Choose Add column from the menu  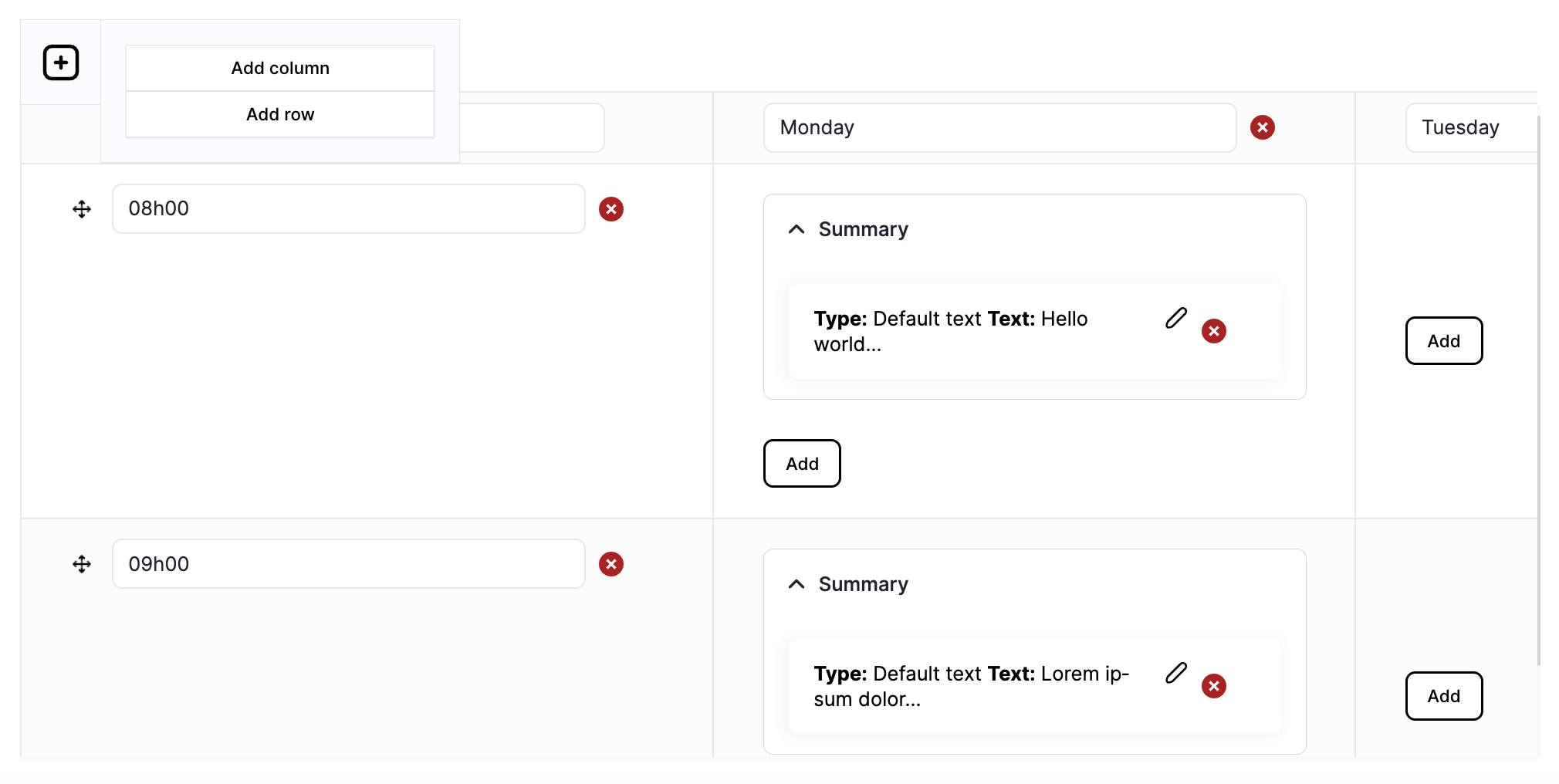coord(280,68)
